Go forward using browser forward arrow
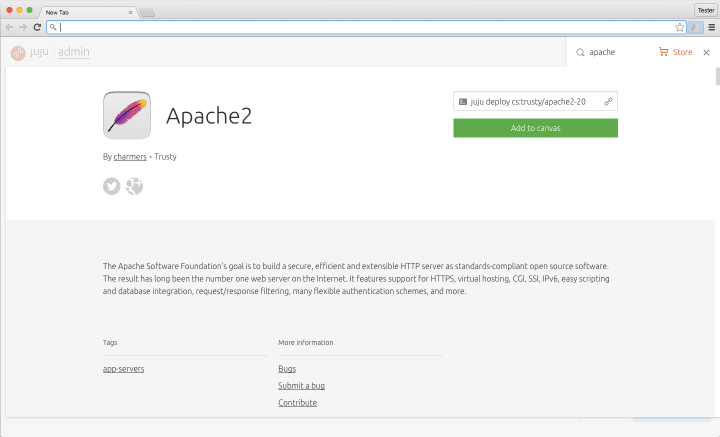Screen dimensions: 720x437 tap(23, 28)
